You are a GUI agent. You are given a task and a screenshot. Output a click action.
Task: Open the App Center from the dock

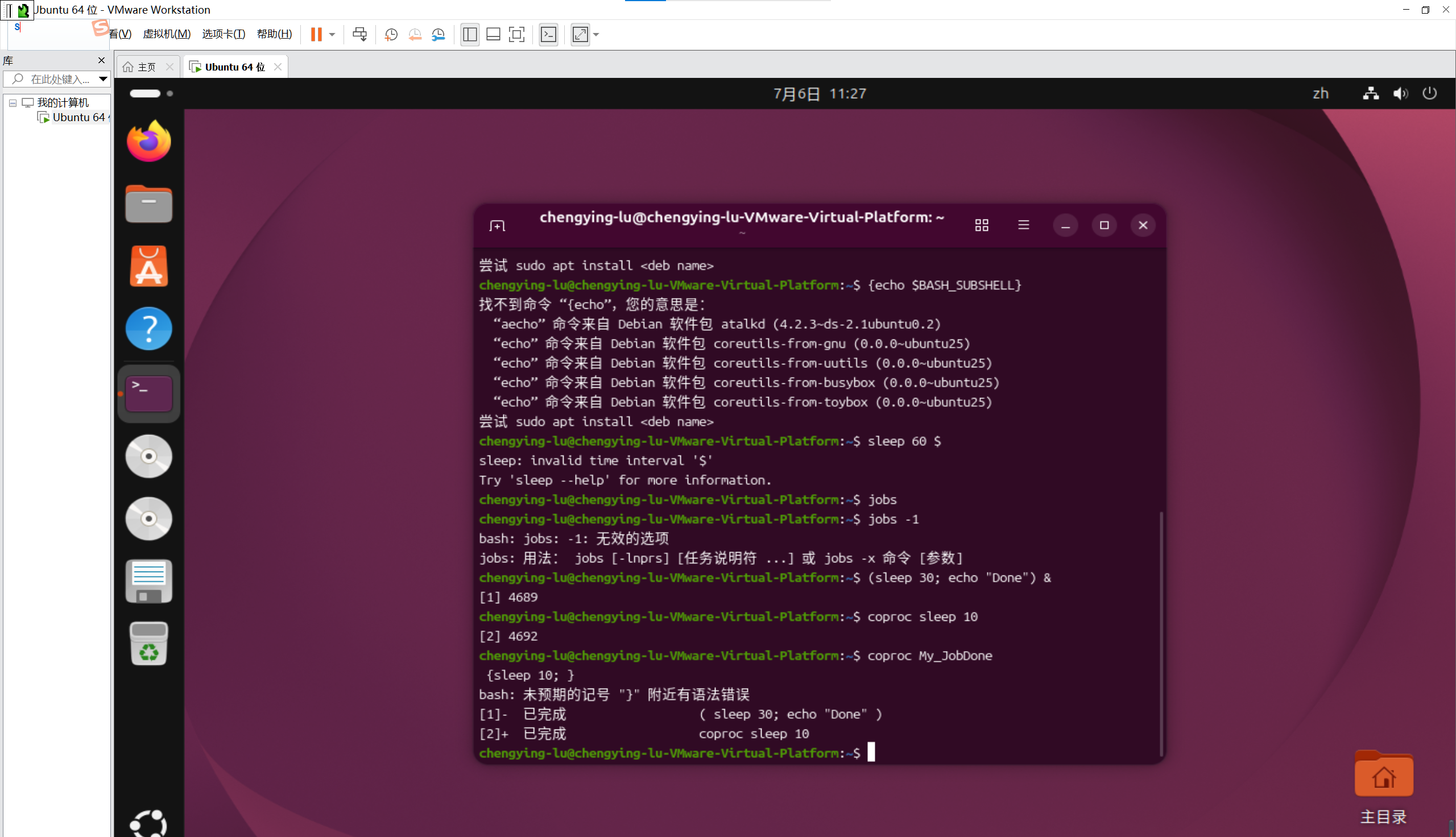[149, 266]
